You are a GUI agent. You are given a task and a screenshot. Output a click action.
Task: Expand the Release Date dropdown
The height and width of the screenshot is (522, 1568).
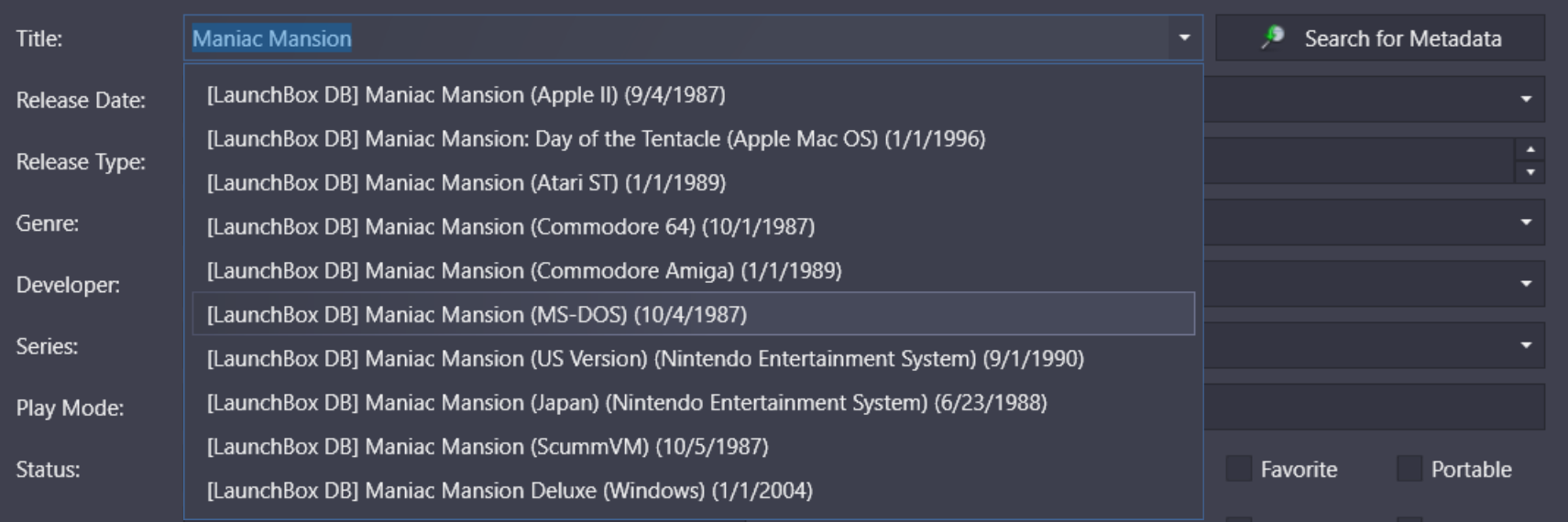point(1526,99)
